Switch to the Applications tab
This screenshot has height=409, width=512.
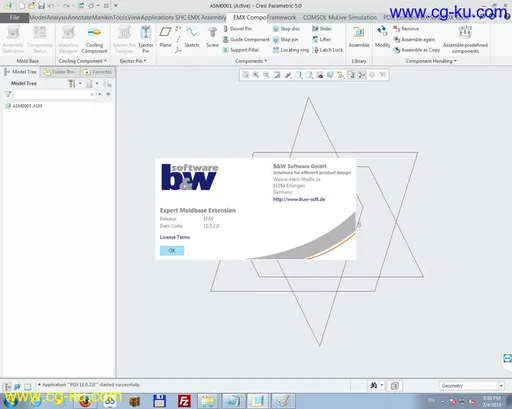coord(157,17)
